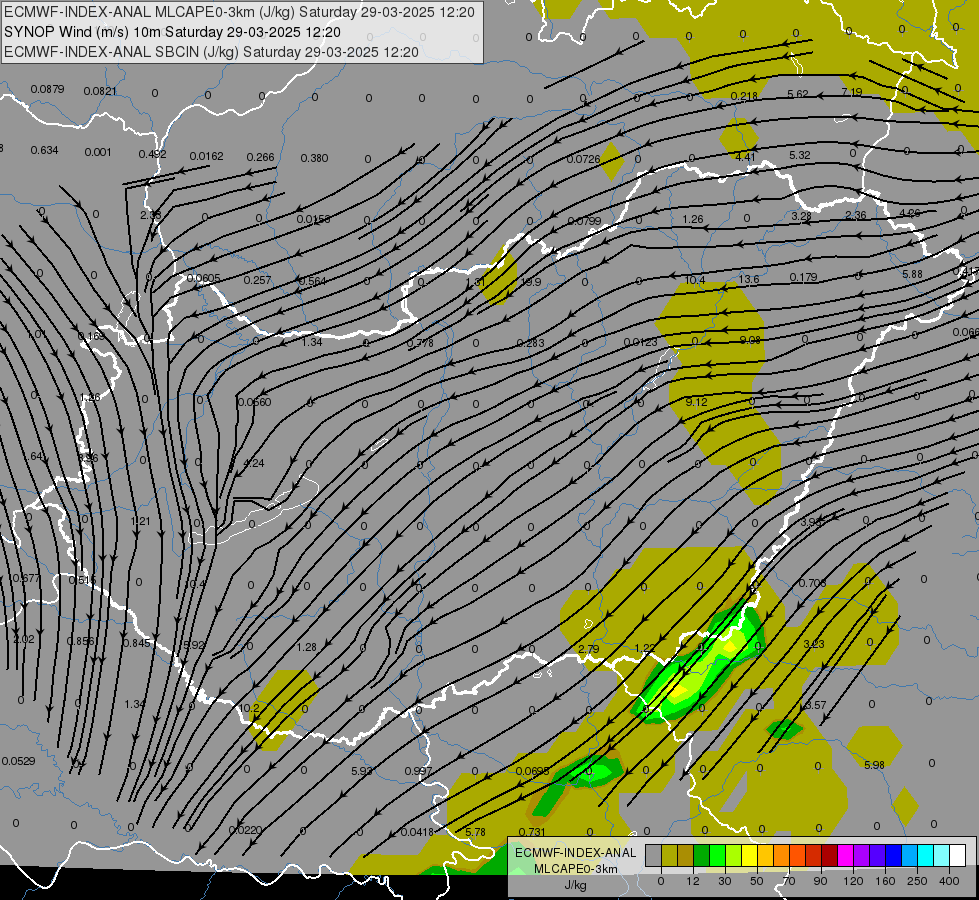The height and width of the screenshot is (900, 979).
Task: Click the map value '0.0726'
Action: click(x=584, y=159)
